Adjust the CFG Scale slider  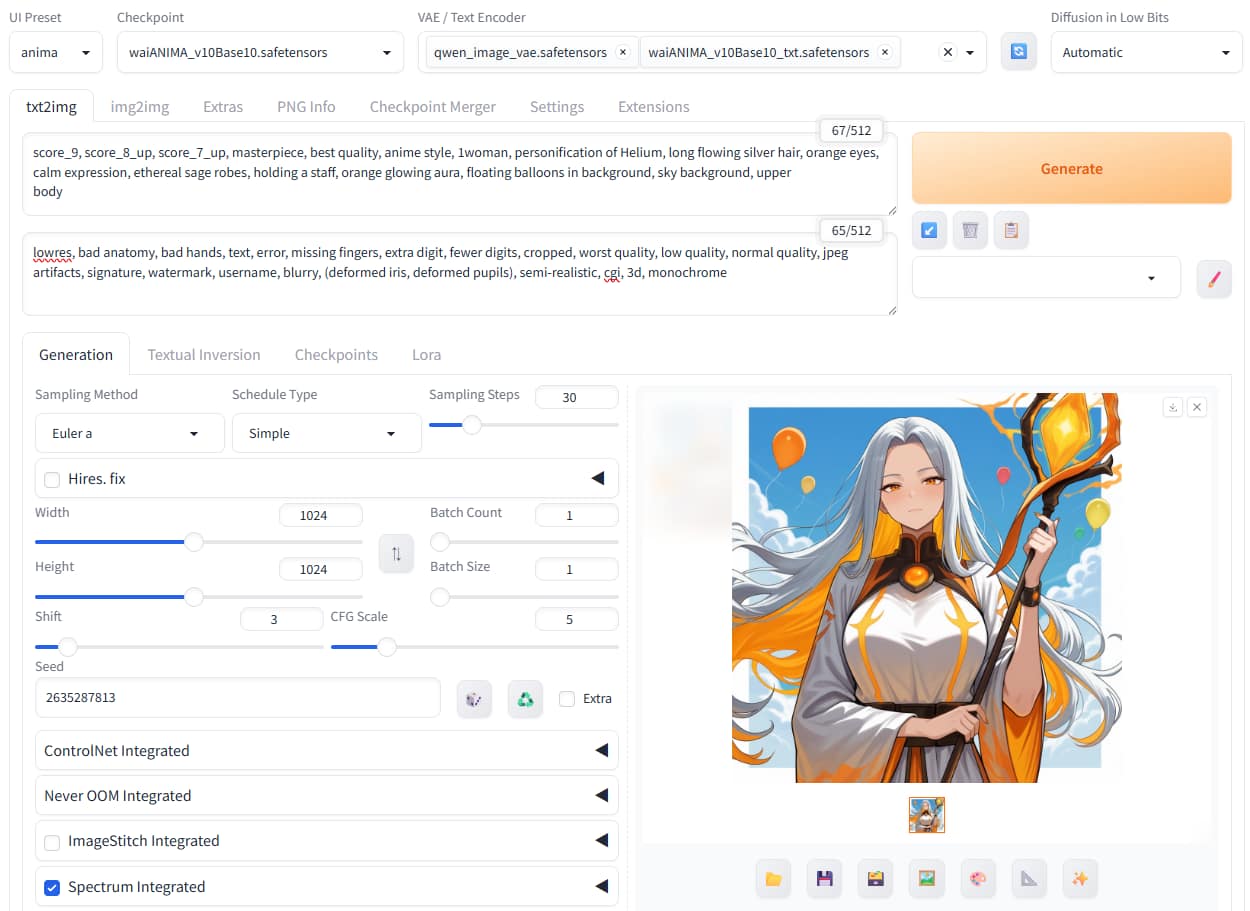(475, 647)
